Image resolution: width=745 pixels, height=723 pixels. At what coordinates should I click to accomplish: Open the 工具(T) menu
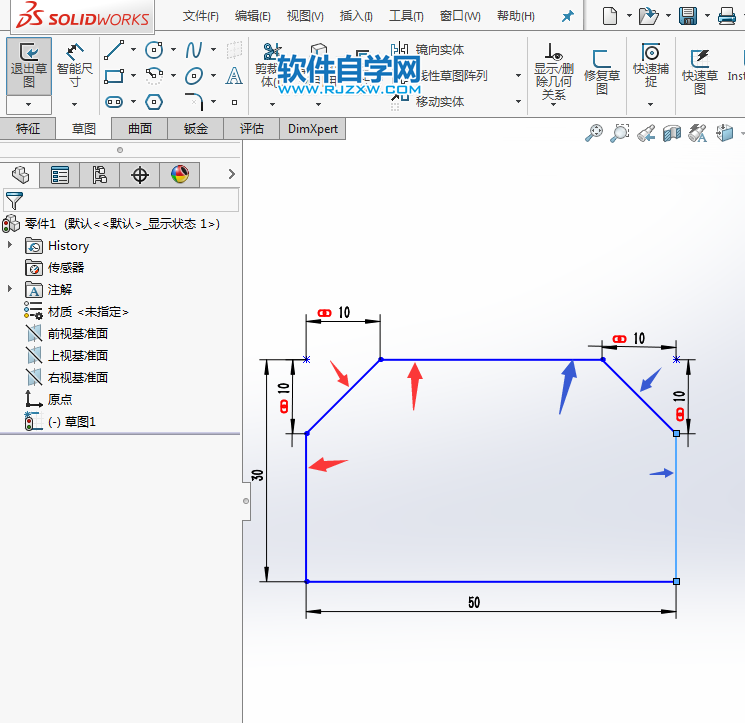tap(406, 16)
